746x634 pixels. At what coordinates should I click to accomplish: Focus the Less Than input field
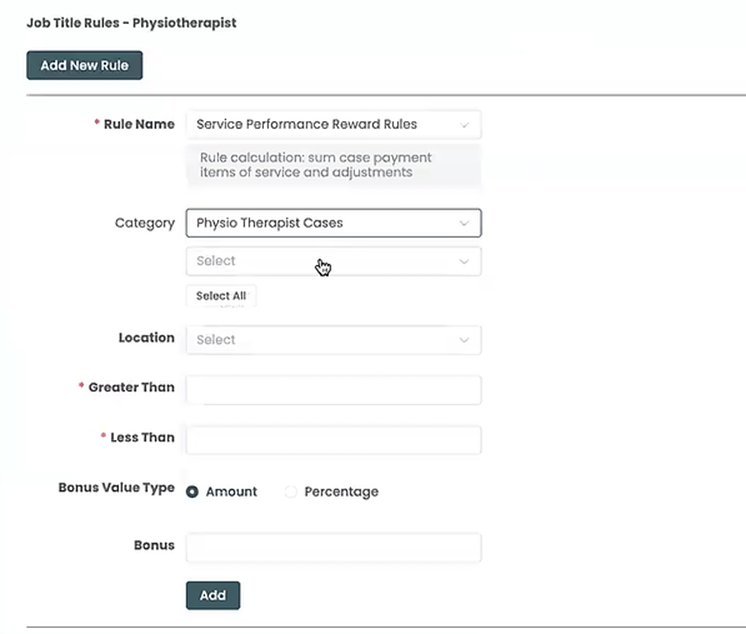point(333,440)
